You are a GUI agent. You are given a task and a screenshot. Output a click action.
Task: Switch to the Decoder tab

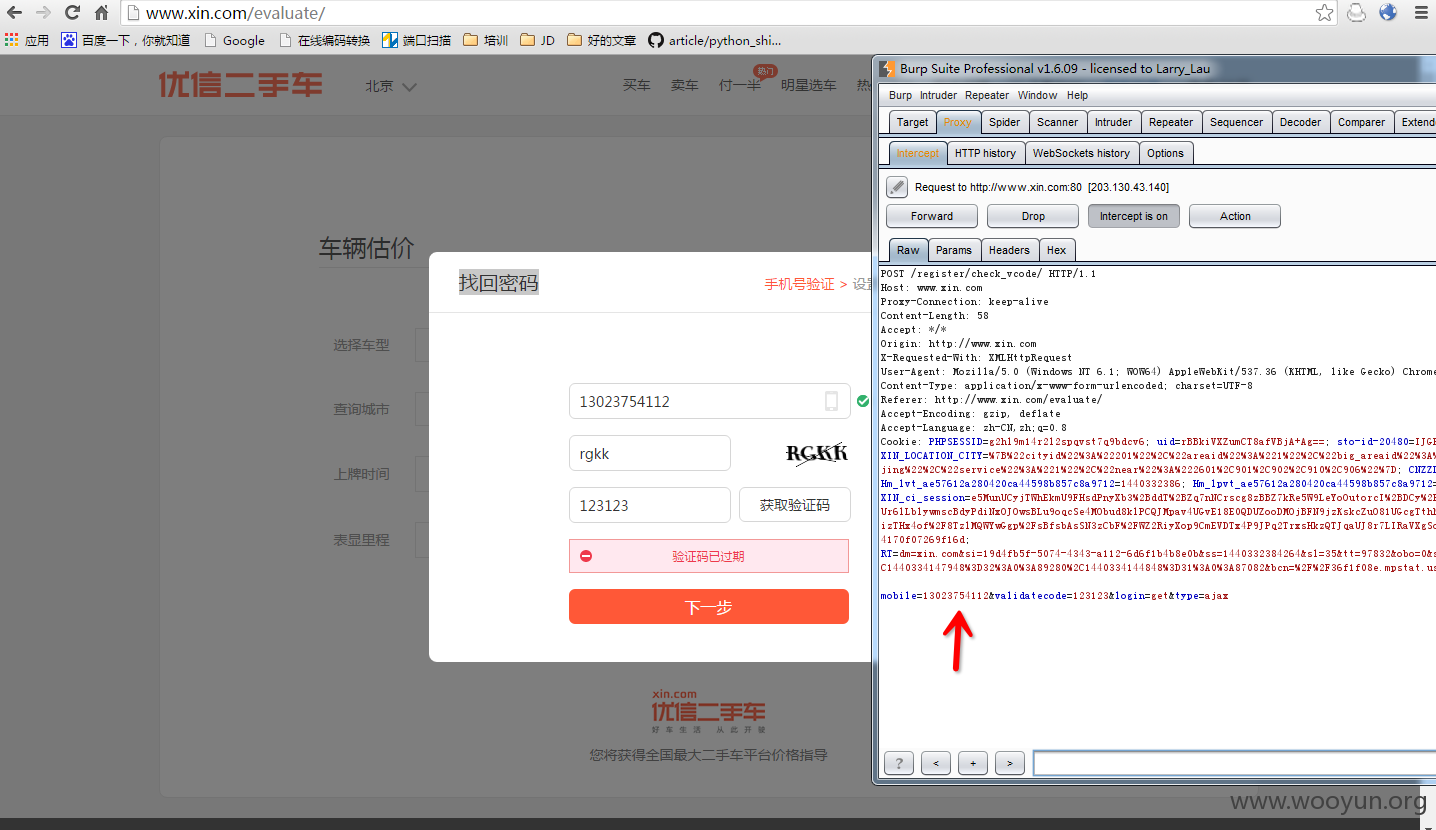coord(1300,122)
